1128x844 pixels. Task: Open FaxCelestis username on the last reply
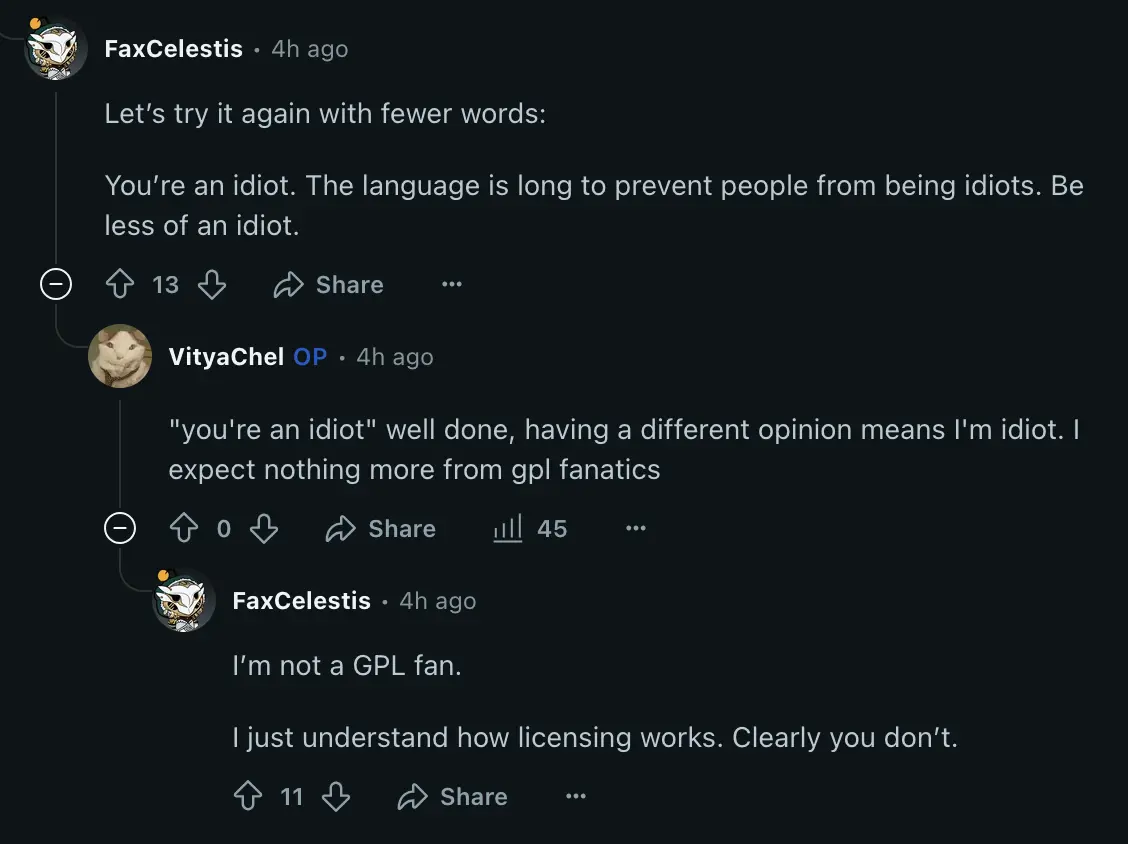301,600
